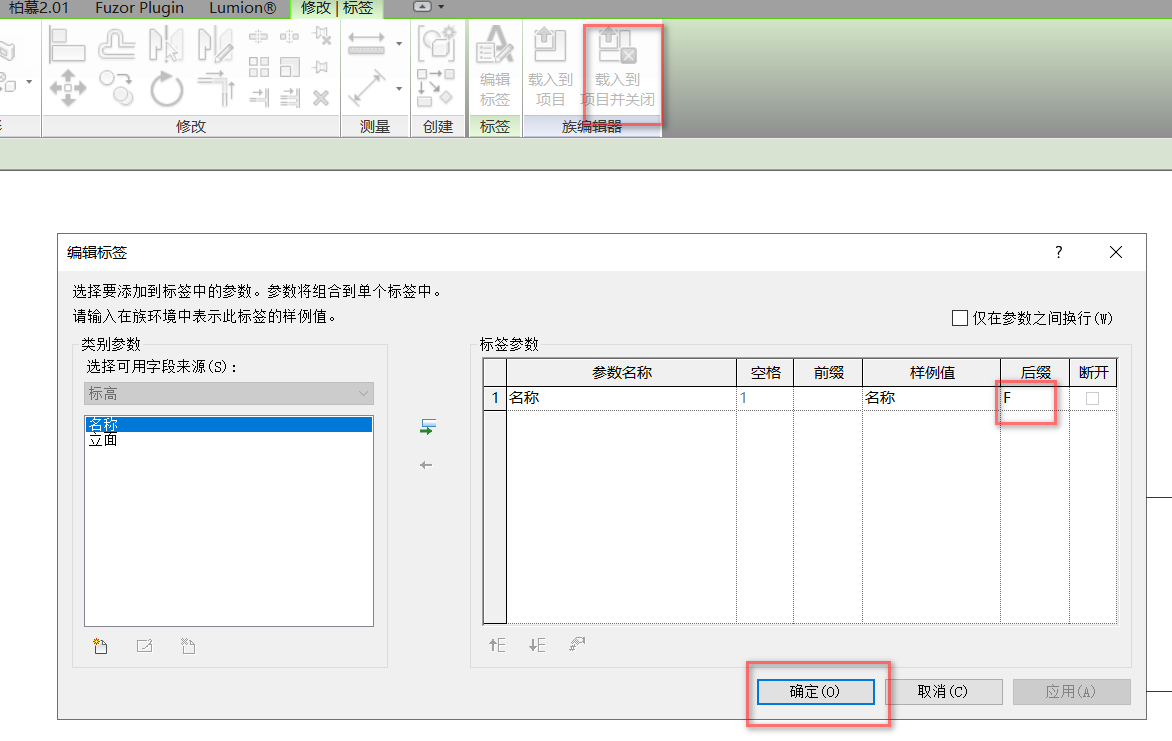
Task: Click the 确定(O) button
Action: click(815, 692)
